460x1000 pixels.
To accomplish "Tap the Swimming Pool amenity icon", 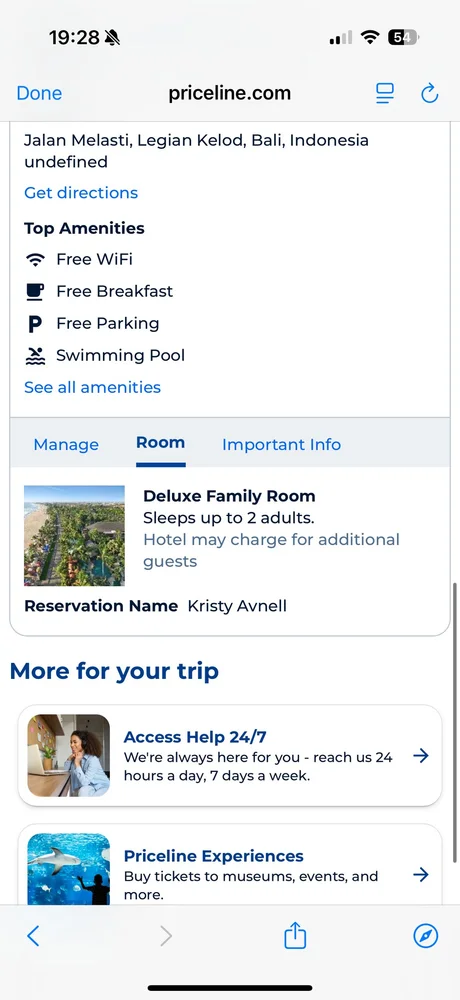I will pyautogui.click(x=36, y=356).
